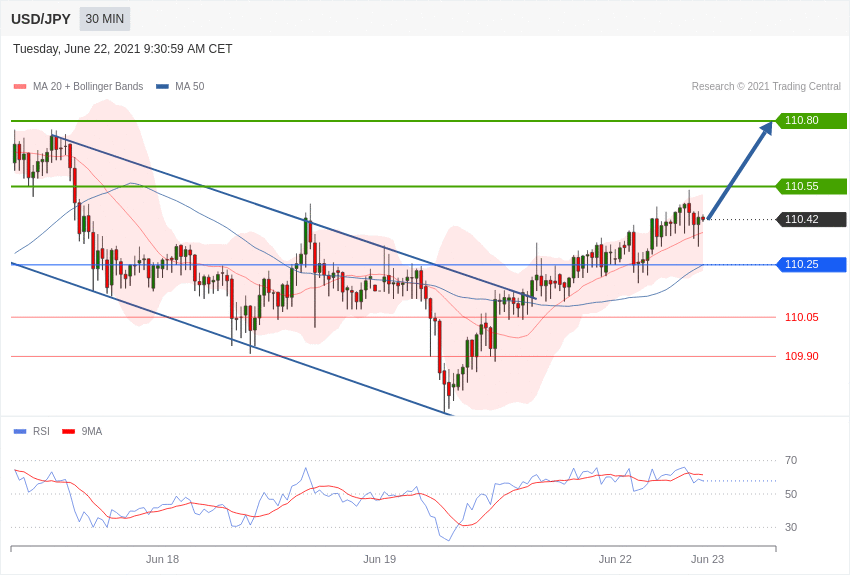Screen dimensions: 850x576
Task: Toggle the MA 50 legend entry
Action: [180, 86]
